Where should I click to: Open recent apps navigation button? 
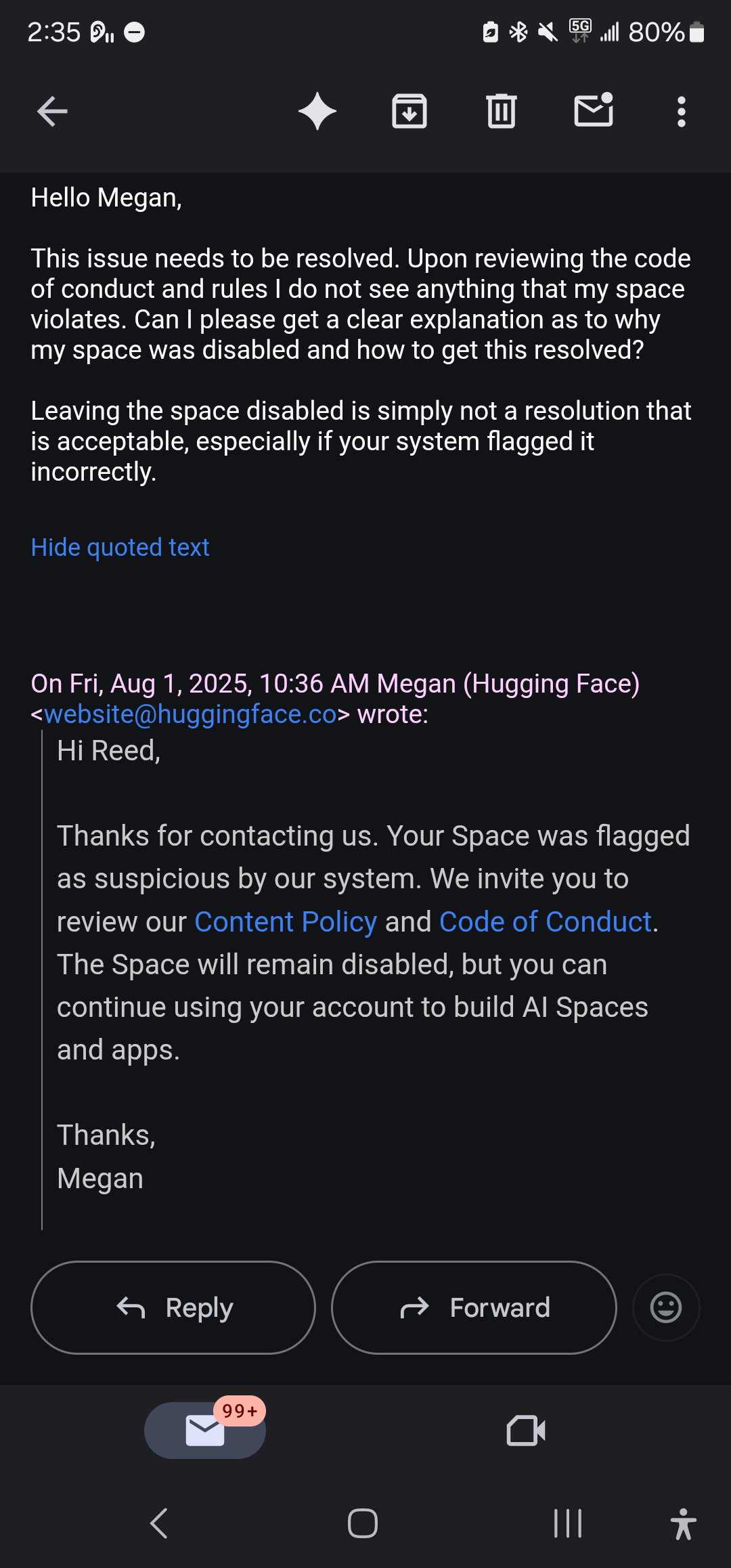pos(567,1524)
